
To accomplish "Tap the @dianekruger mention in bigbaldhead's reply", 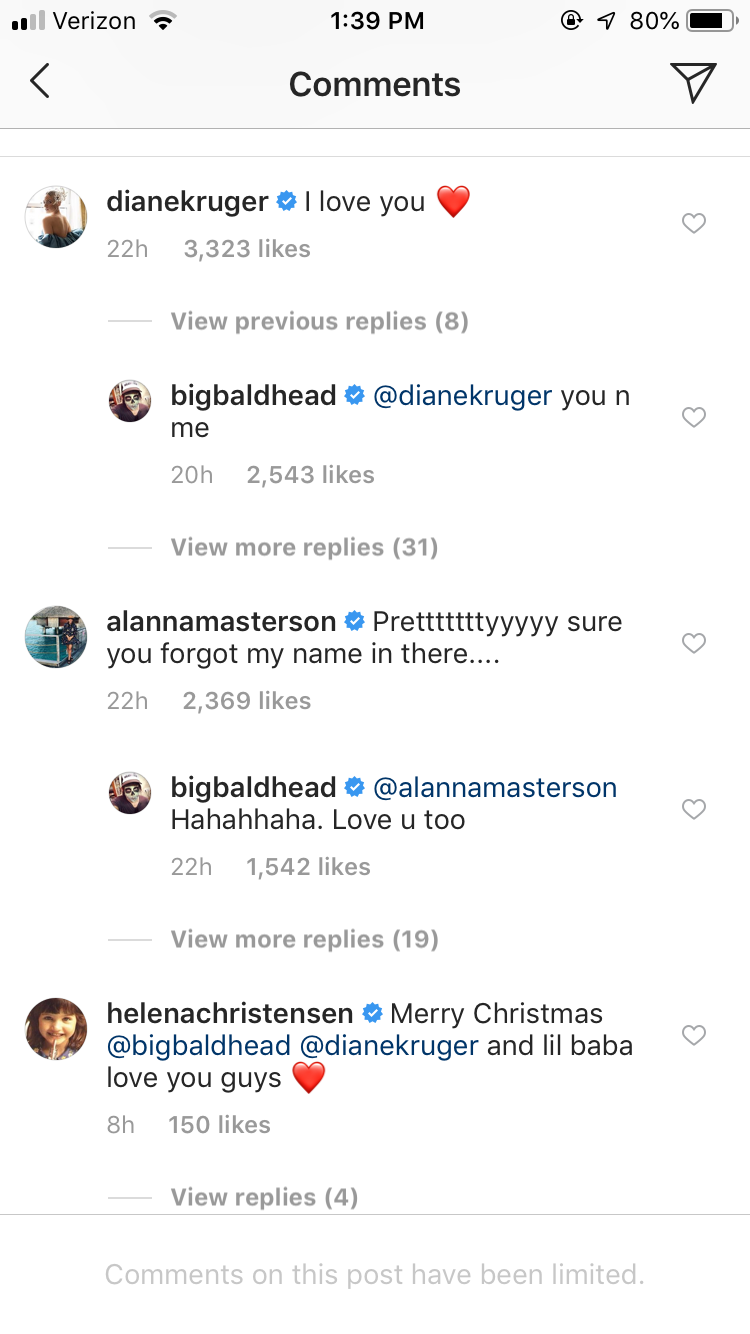I will 462,396.
